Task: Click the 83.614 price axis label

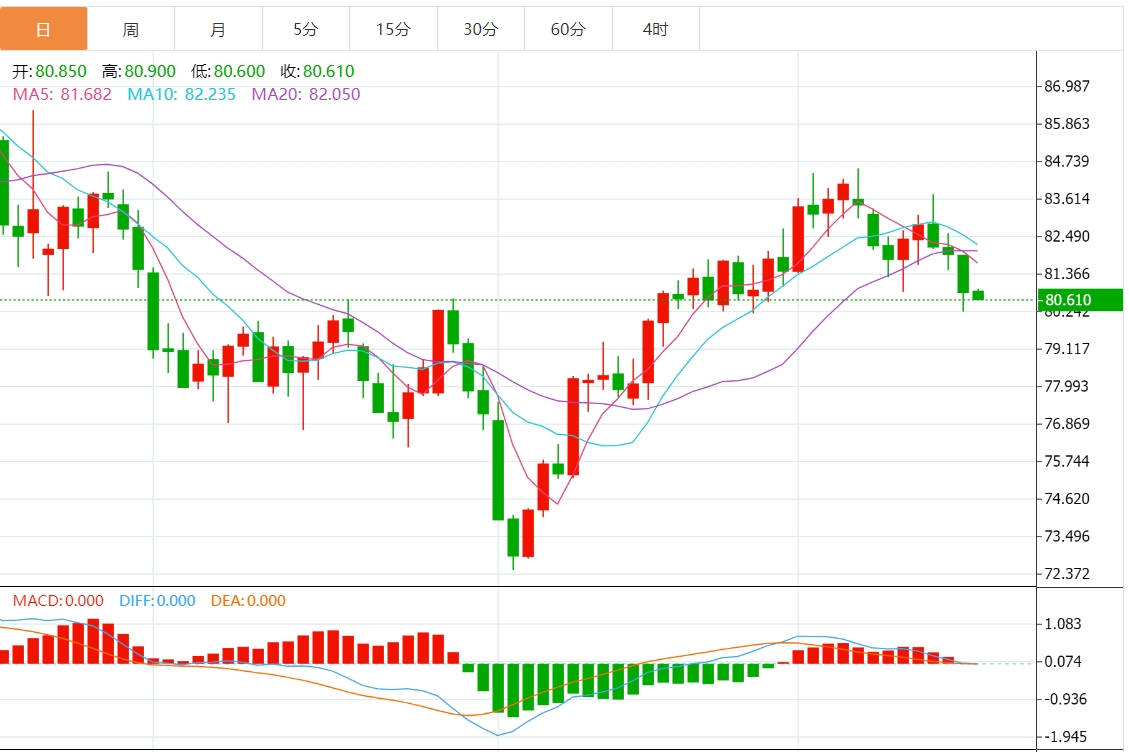Action: 1067,199
